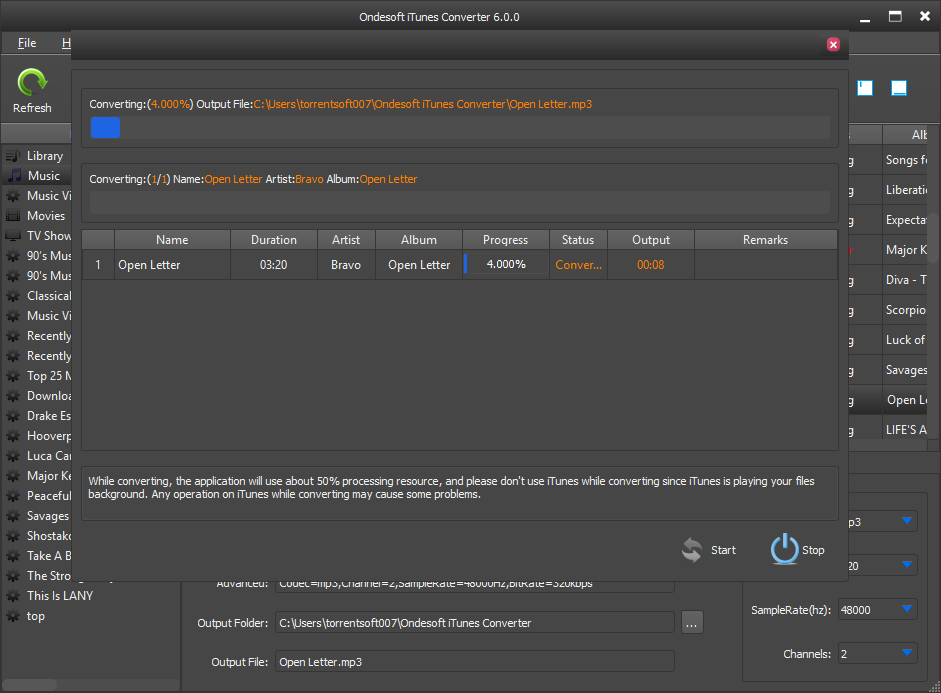Select Drake Essentials playlist

pyautogui.click(x=49, y=416)
